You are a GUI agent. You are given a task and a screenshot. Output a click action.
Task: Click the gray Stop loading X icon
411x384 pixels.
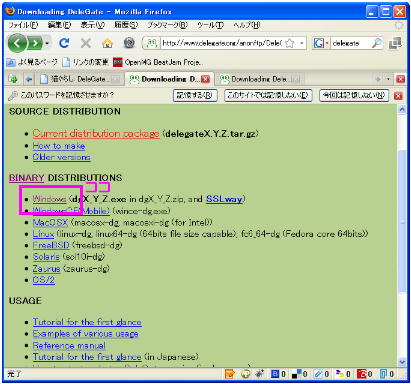tap(86, 43)
